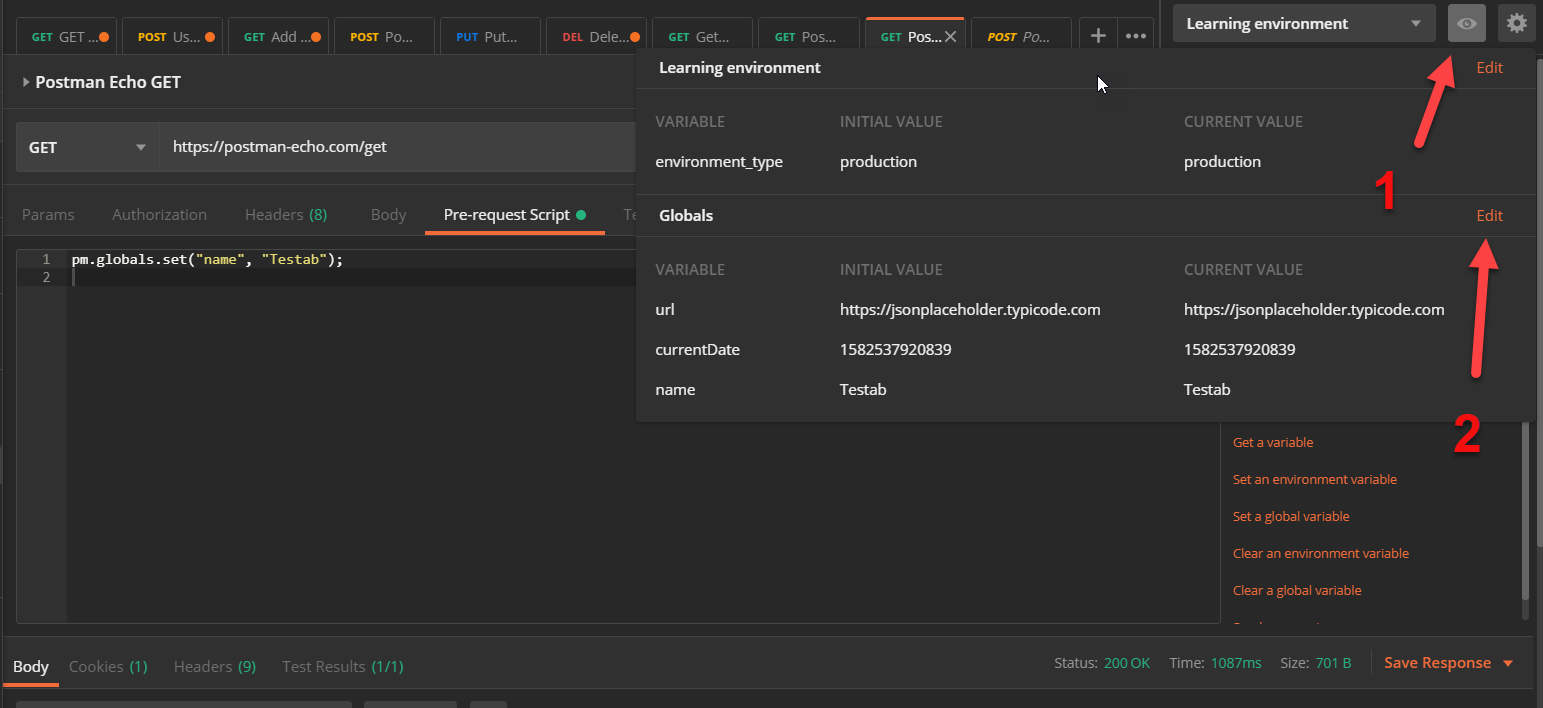Switch to the GET Get... request tab
The height and width of the screenshot is (708, 1543).
[x=702, y=37]
